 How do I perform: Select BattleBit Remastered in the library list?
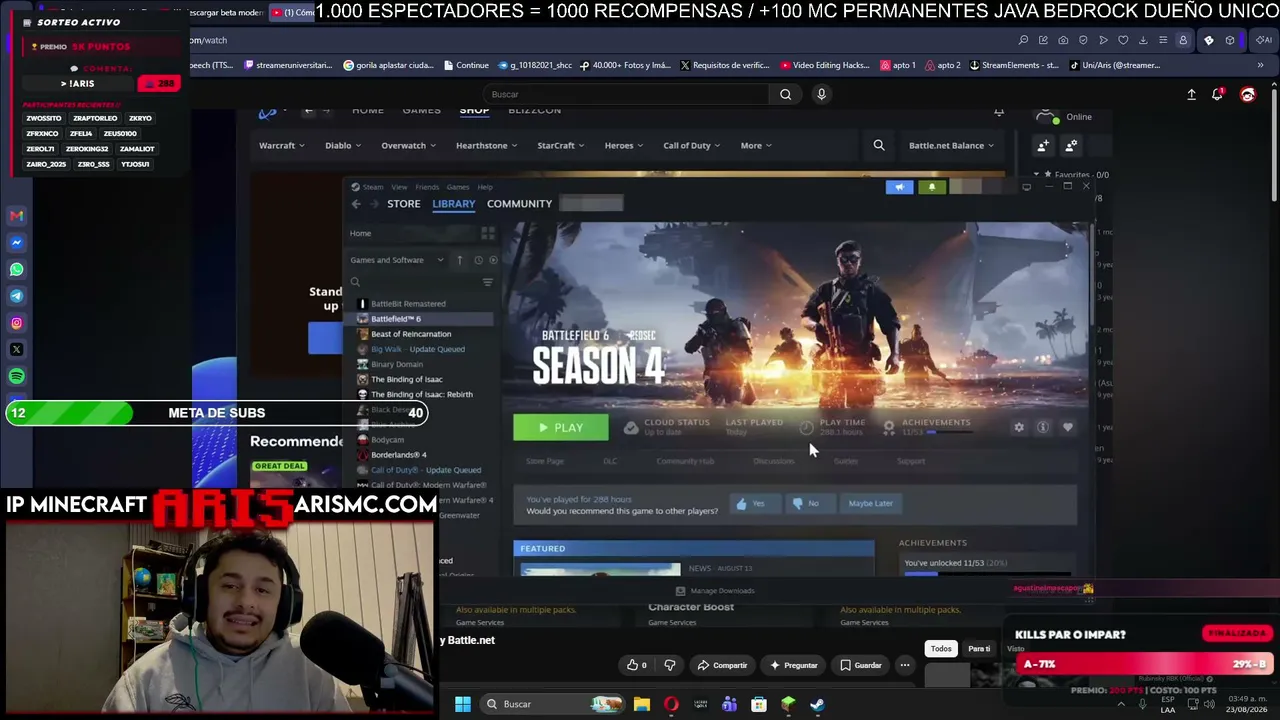point(408,304)
